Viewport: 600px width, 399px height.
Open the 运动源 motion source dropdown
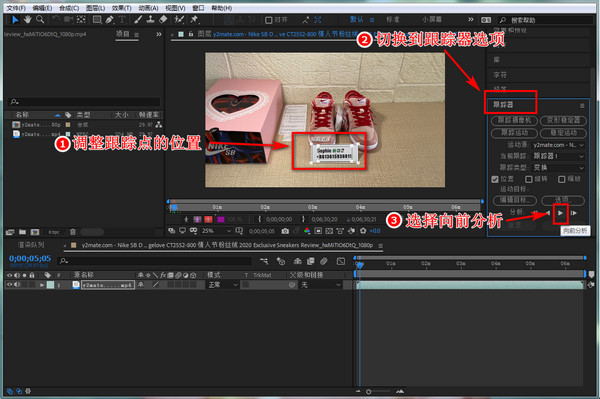tap(558, 145)
